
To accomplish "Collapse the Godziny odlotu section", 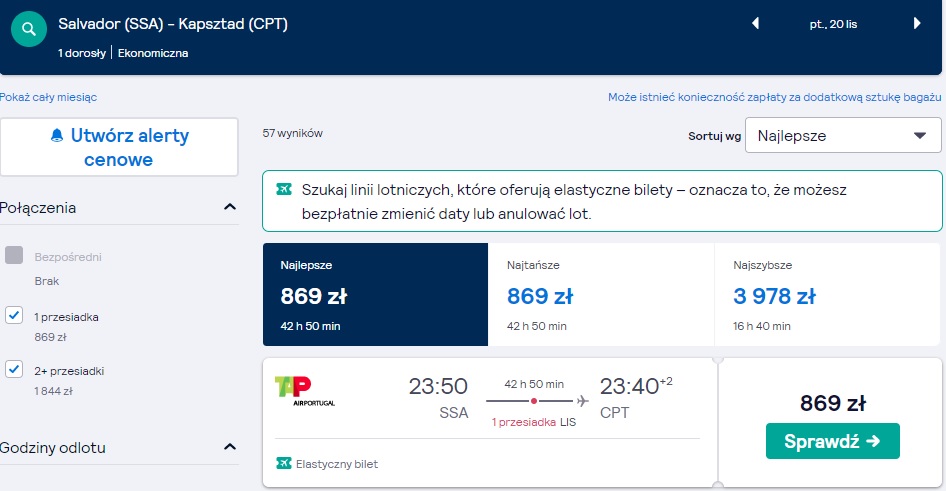I will click(230, 447).
